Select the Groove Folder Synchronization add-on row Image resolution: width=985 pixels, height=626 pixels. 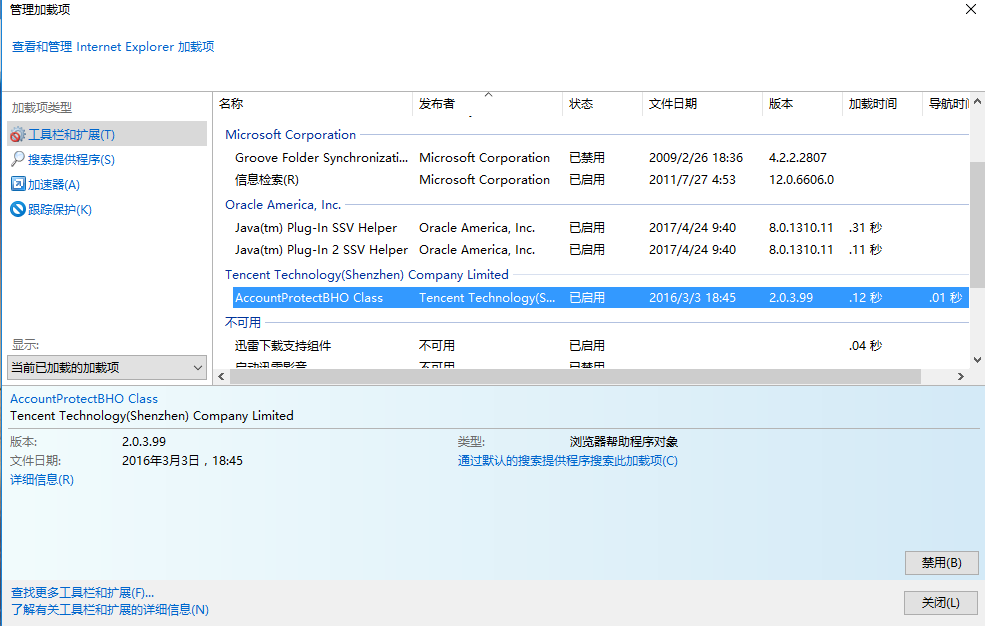(x=321, y=158)
